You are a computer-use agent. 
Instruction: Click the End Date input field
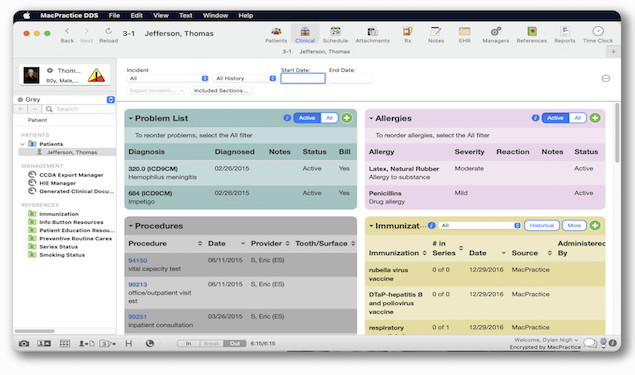pyautogui.click(x=351, y=79)
